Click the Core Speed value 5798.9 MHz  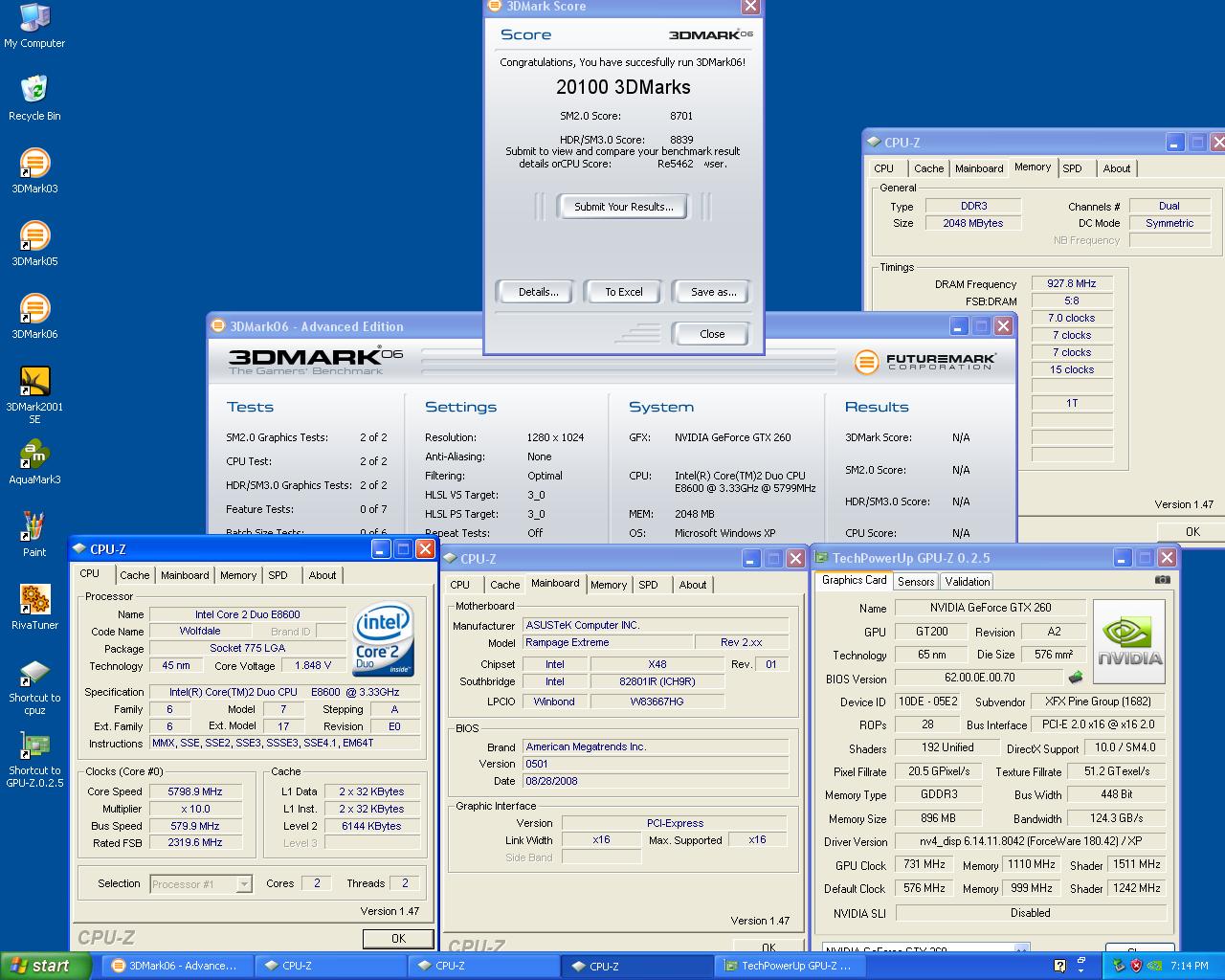(x=195, y=791)
